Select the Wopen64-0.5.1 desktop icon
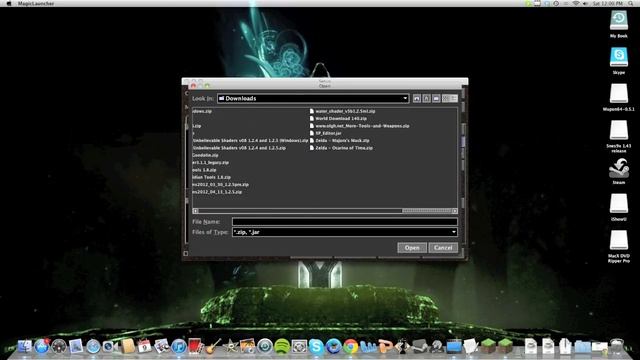The height and width of the screenshot is (360, 640). [x=619, y=97]
